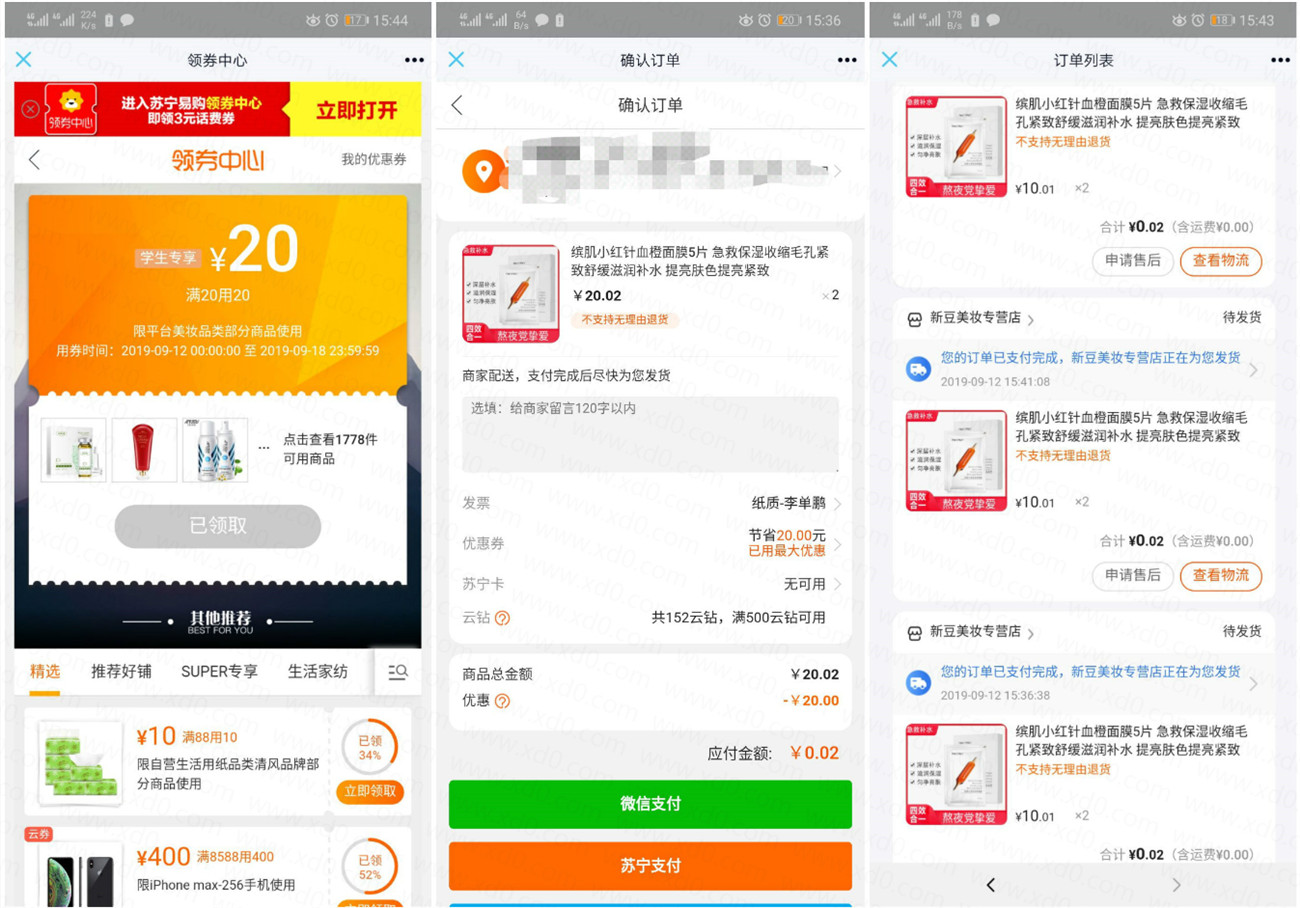Open three-dot menu on 确认订单 screen
The height and width of the screenshot is (908, 1300).
pyautogui.click(x=847, y=60)
